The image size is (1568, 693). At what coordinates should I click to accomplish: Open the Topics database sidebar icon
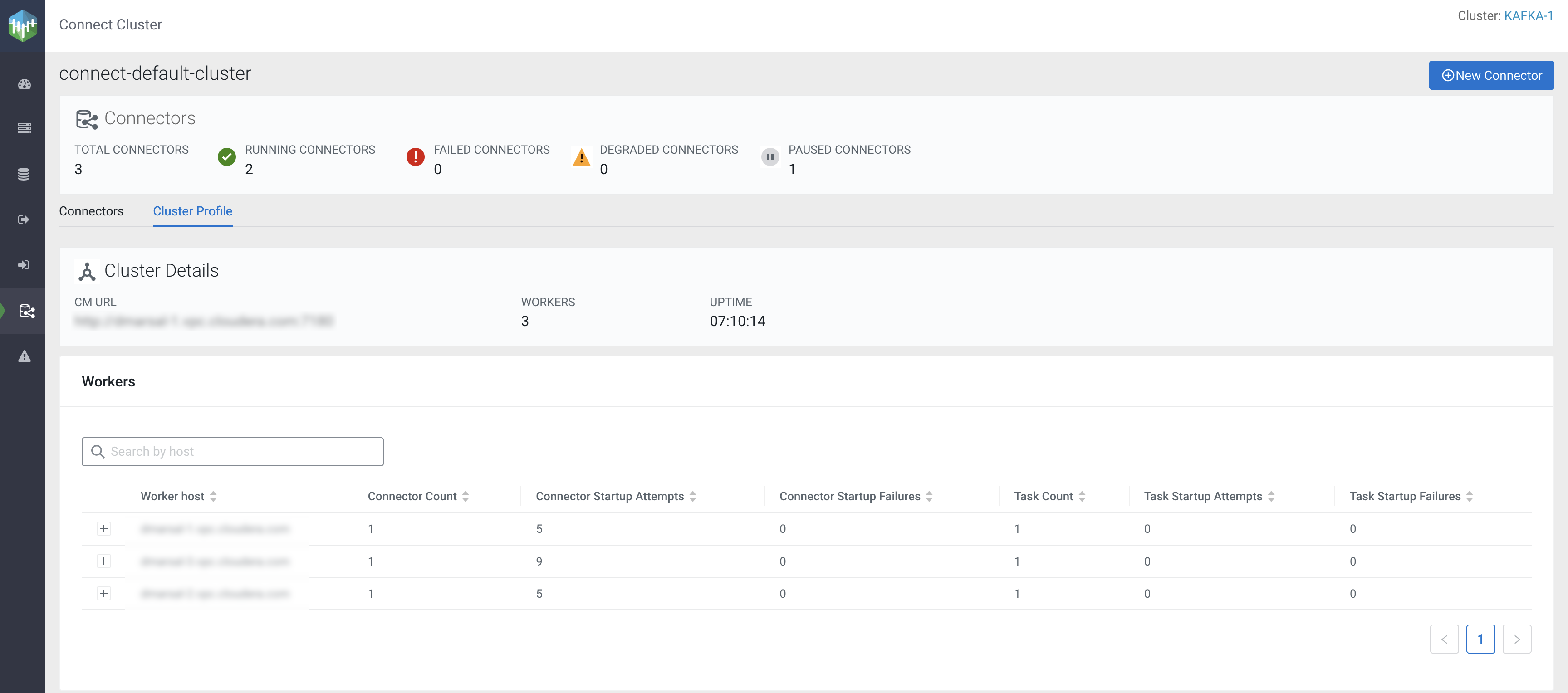(24, 174)
